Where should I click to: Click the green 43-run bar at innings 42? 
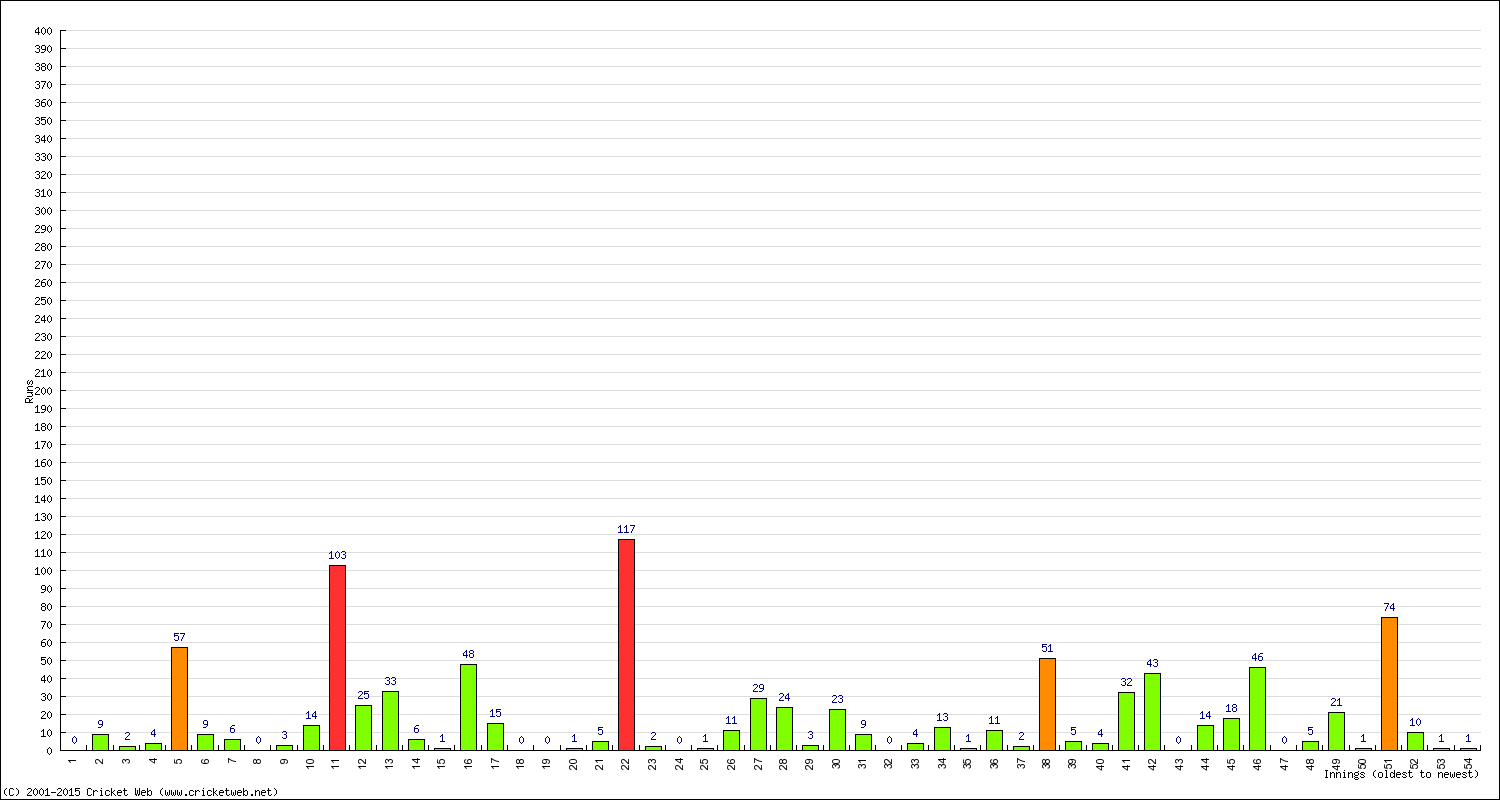pyautogui.click(x=1152, y=711)
